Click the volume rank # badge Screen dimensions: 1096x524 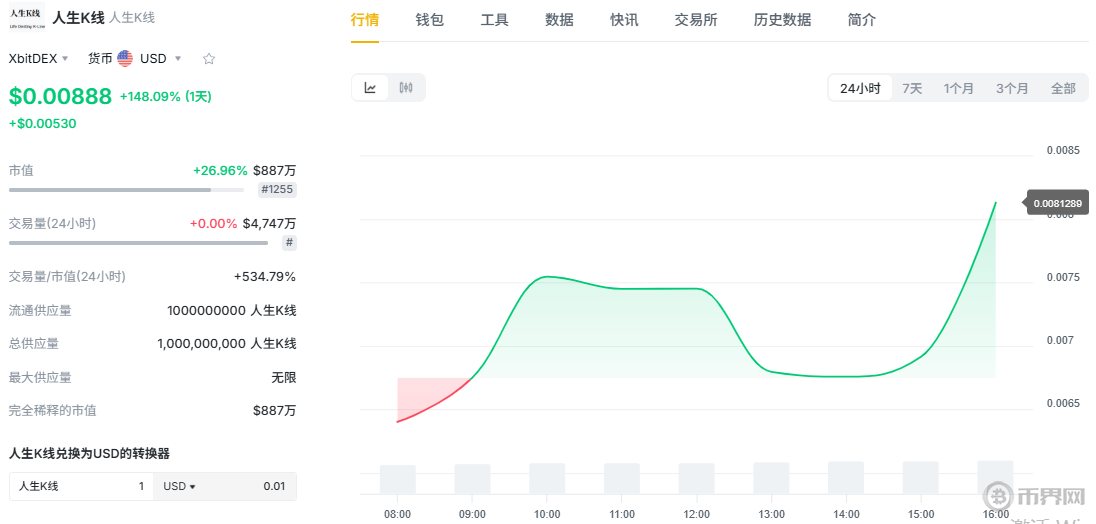(x=289, y=242)
